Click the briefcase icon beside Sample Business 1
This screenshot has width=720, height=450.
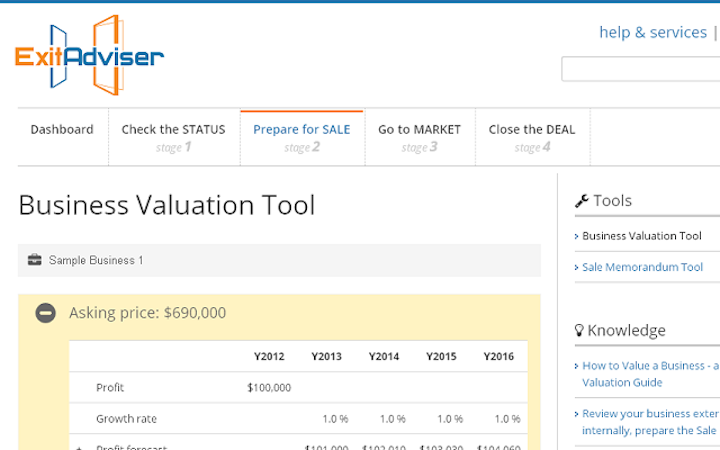pyautogui.click(x=35, y=260)
